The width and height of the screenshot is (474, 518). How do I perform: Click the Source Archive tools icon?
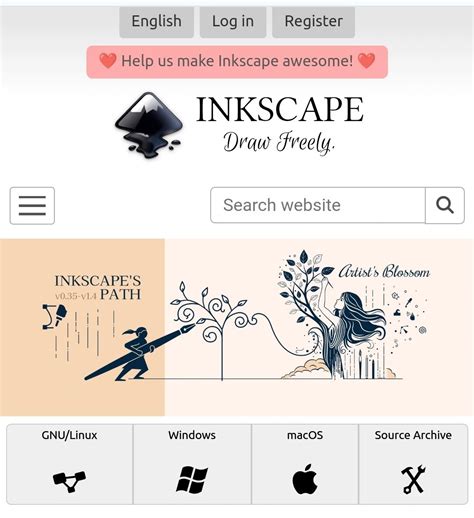tap(413, 479)
